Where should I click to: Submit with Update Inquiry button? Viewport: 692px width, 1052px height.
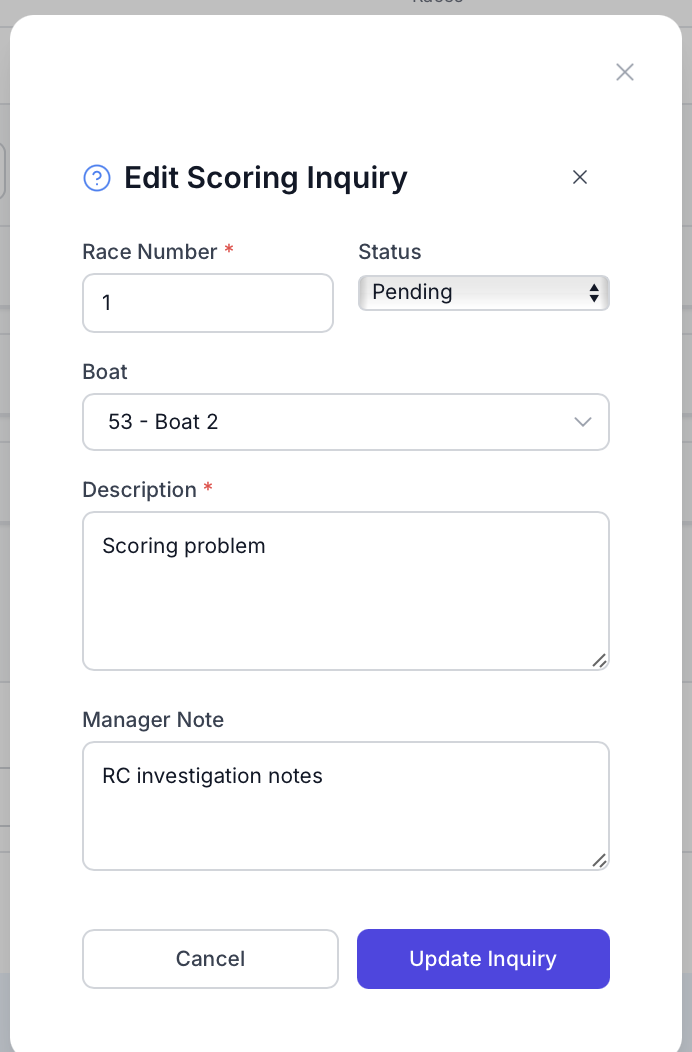coord(483,959)
